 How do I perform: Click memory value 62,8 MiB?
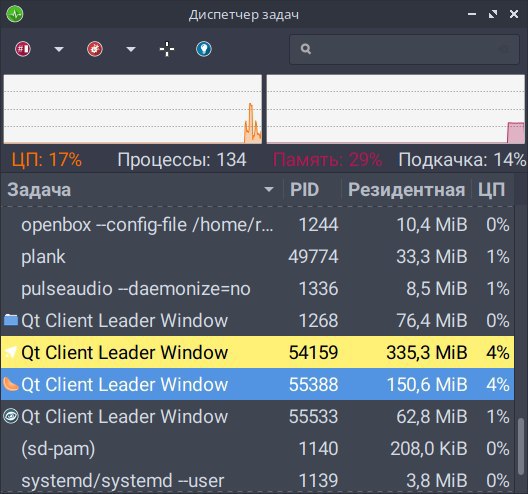point(432,417)
